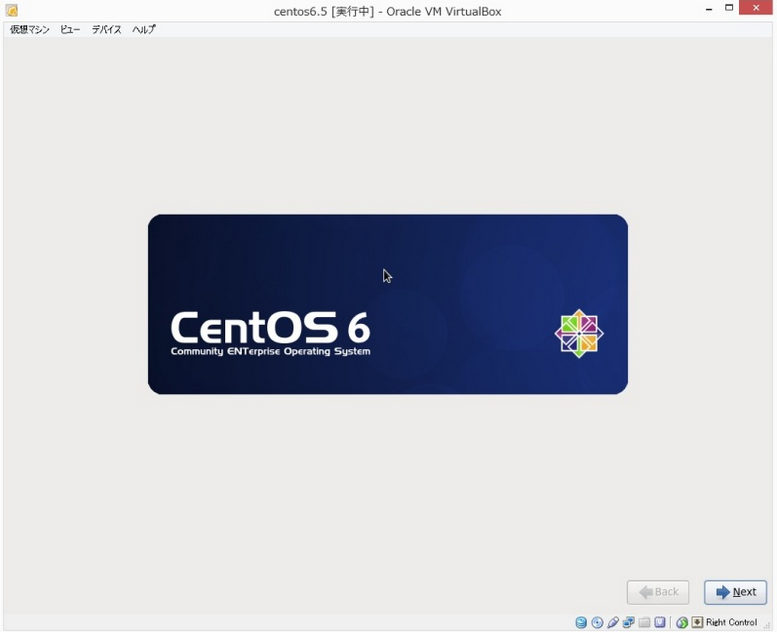Click the USB device status icon
Image resolution: width=777 pixels, height=632 pixels.
coord(613,622)
